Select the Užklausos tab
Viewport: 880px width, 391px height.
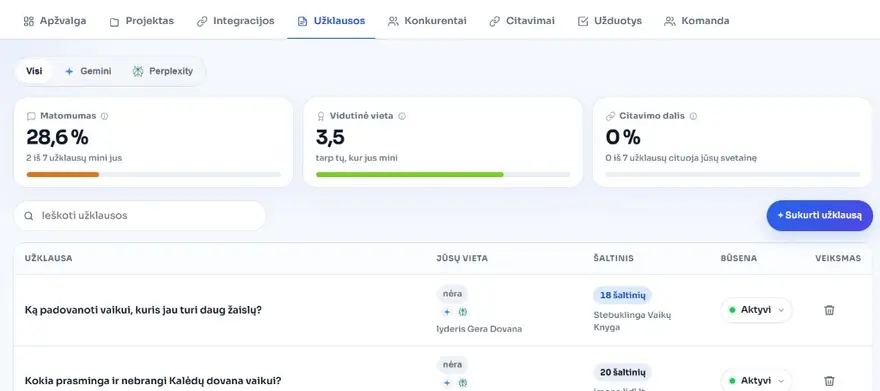click(x=331, y=21)
